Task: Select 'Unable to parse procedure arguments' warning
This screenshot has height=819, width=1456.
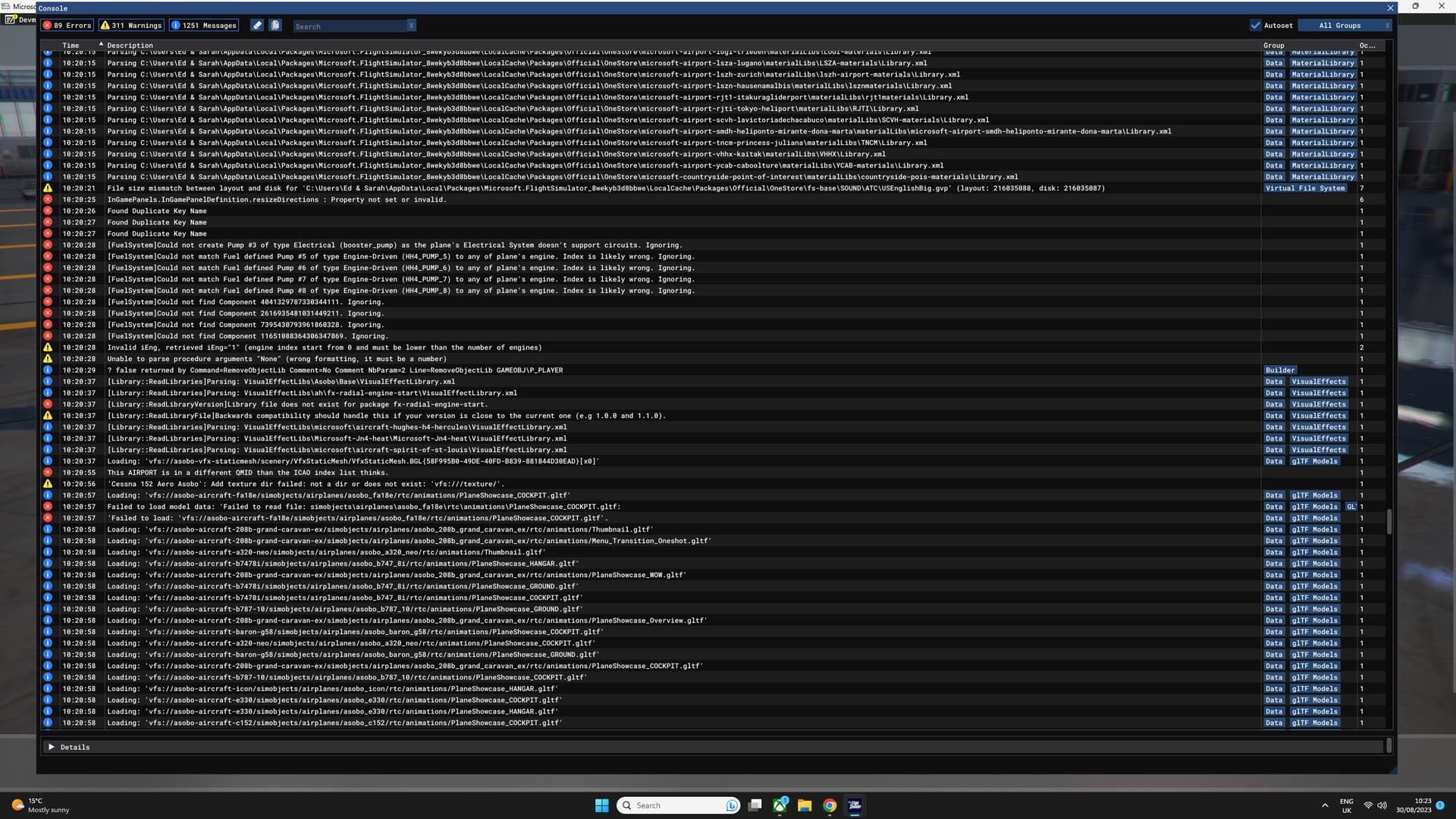Action: point(713,359)
